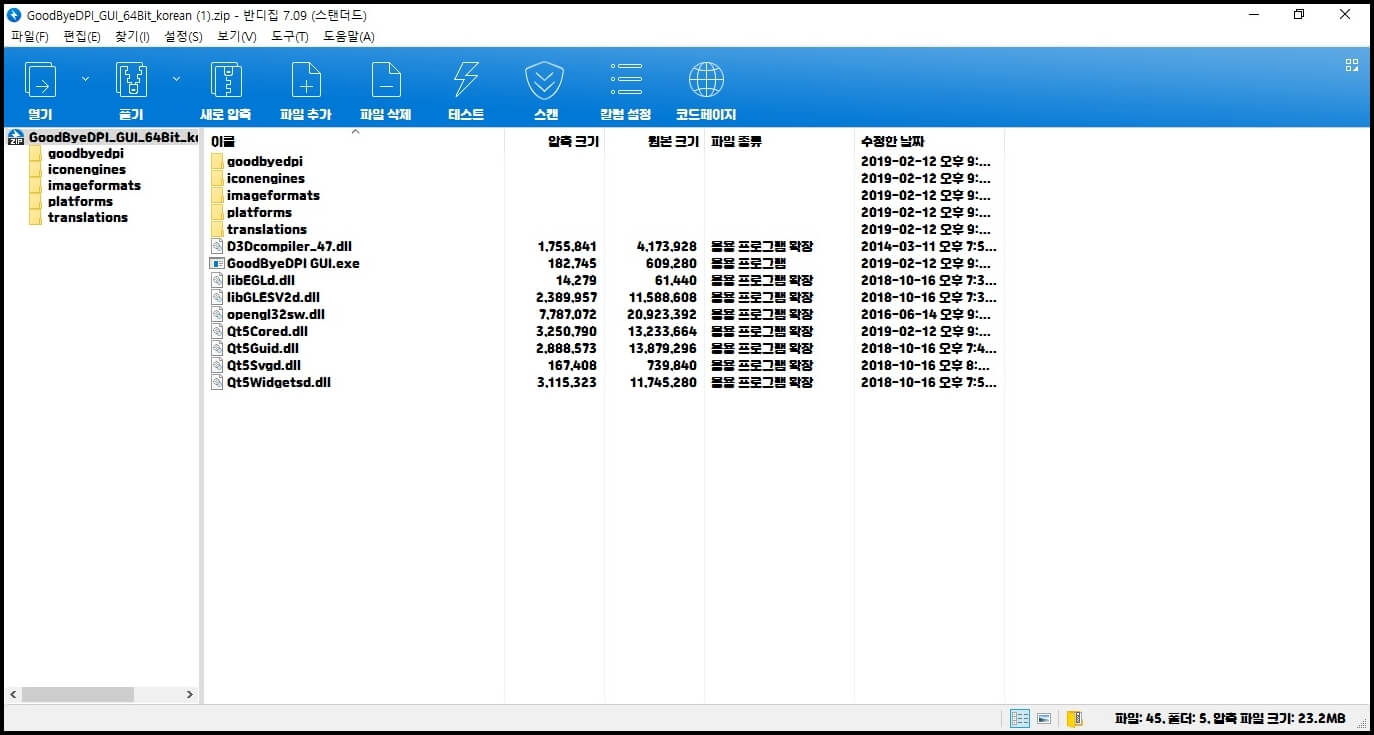Click the grid icon at toolbar's right end

pyautogui.click(x=1352, y=65)
